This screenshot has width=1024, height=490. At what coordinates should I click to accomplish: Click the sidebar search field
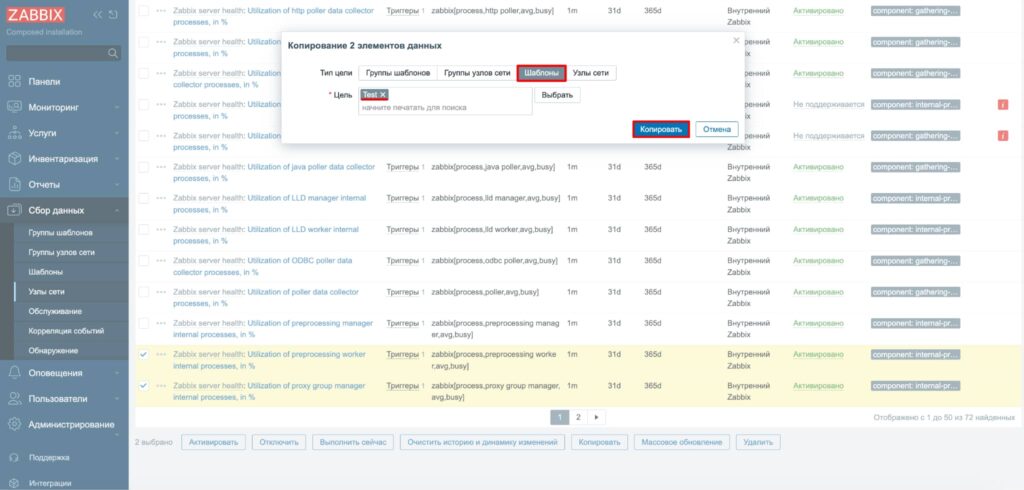[x=64, y=53]
